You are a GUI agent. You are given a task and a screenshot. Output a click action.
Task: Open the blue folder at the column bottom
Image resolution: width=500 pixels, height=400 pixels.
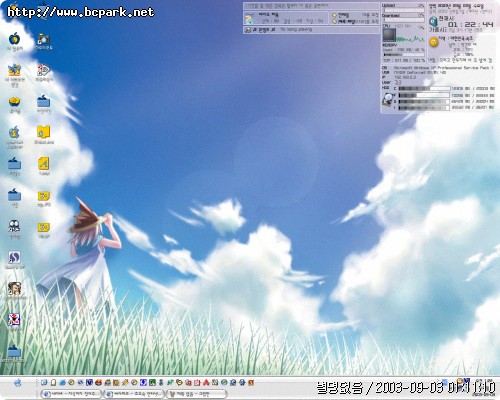click(x=14, y=351)
